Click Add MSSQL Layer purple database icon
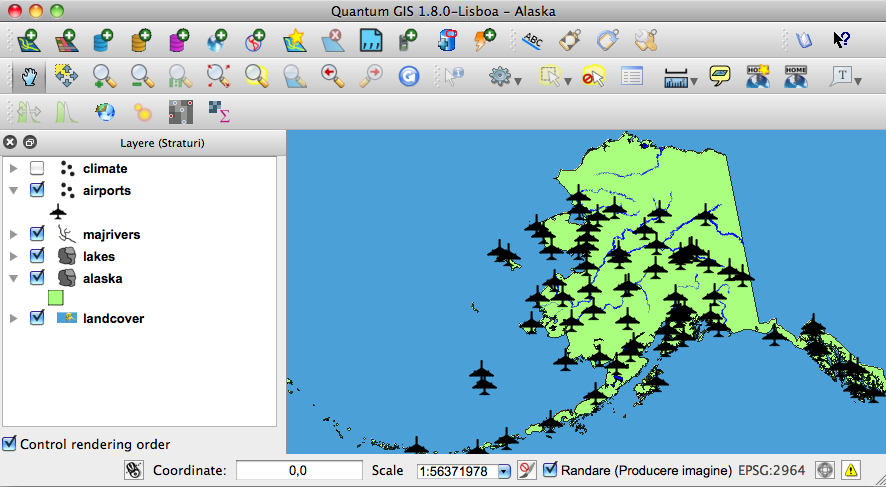 pyautogui.click(x=179, y=41)
